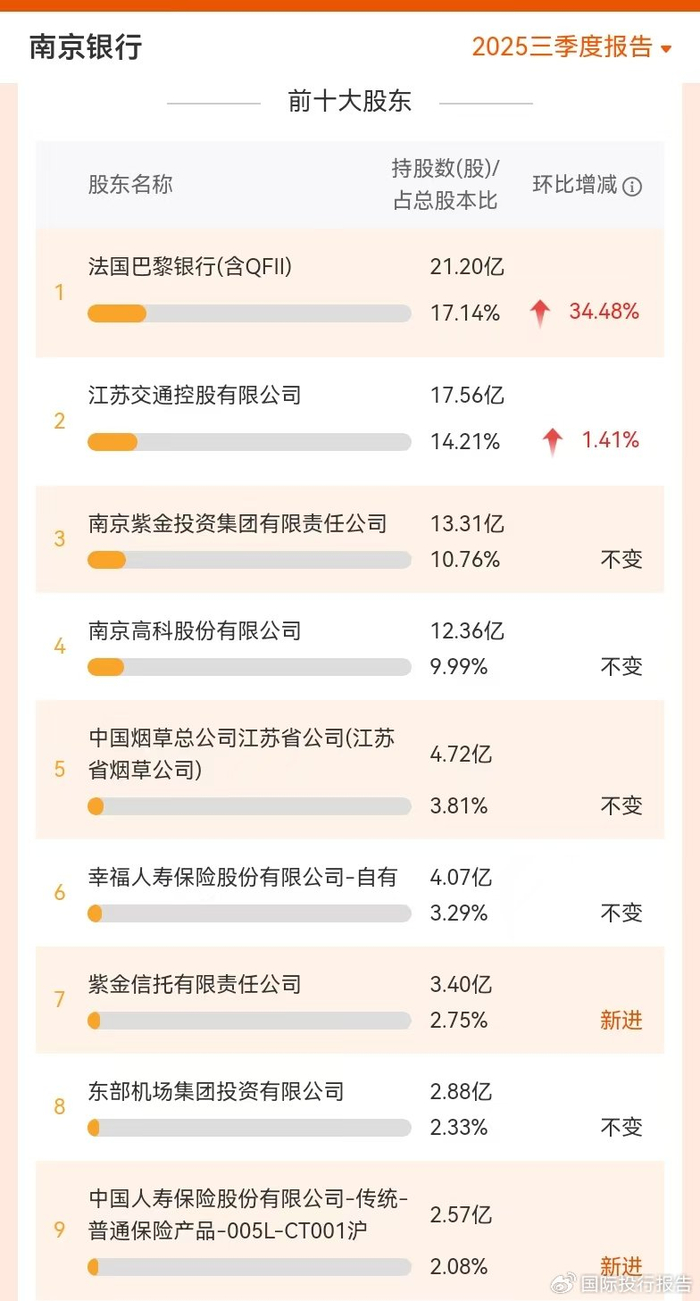Click red up arrow beside 1.41%

[552, 441]
